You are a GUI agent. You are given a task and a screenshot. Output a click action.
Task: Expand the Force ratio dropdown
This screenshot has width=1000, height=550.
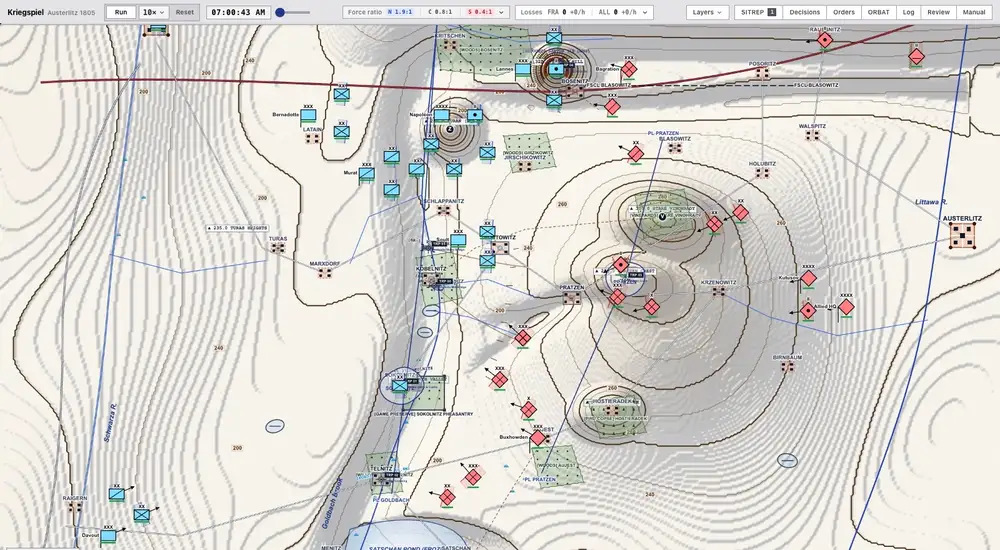point(426,12)
